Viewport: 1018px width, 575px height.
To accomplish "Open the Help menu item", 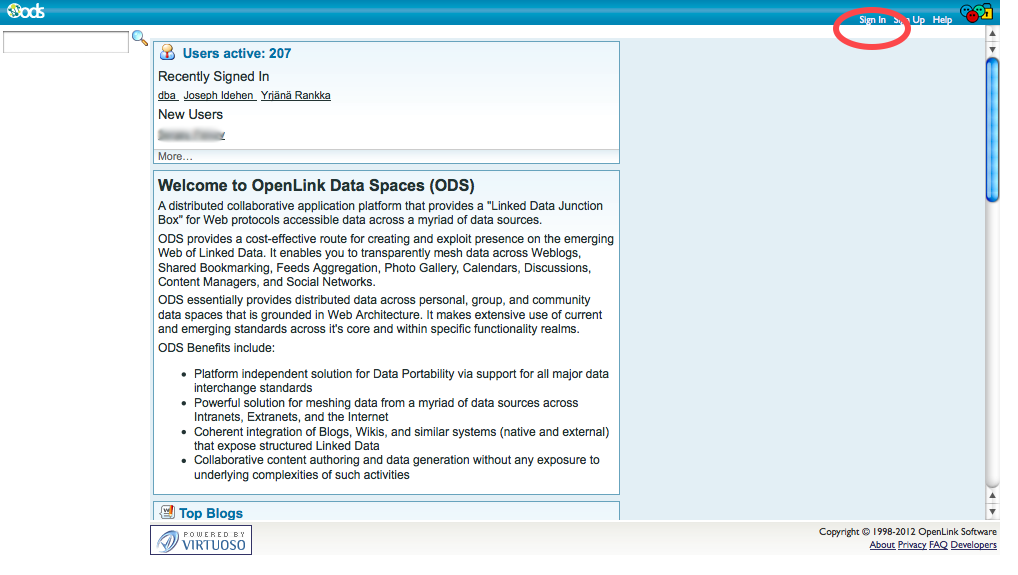I will [942, 20].
